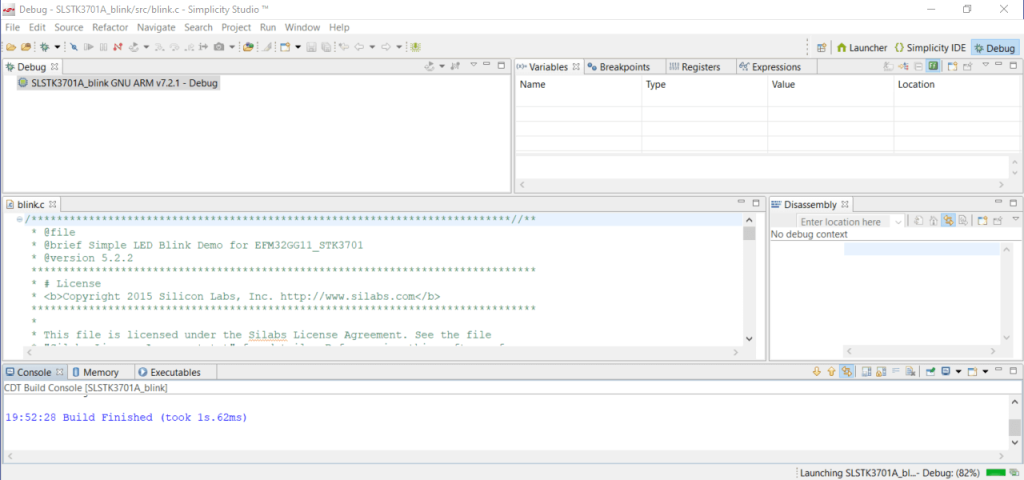
Task: Select the Console tab
Action: point(33,372)
